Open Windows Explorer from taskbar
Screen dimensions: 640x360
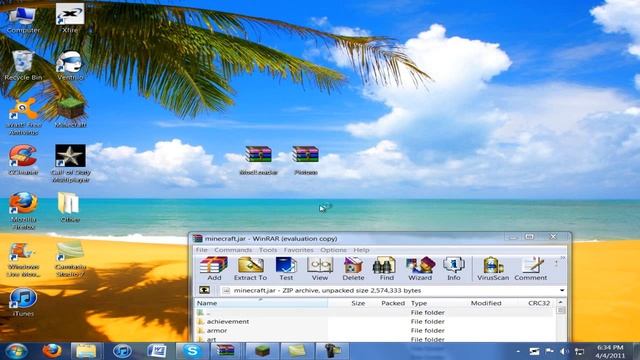tap(86, 351)
